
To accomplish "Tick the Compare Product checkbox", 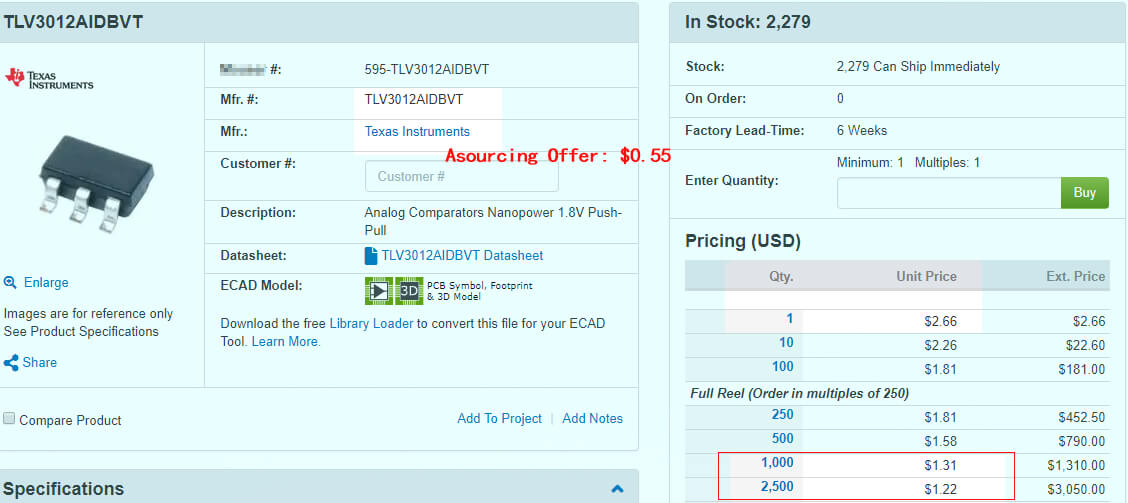I will 9,419.
